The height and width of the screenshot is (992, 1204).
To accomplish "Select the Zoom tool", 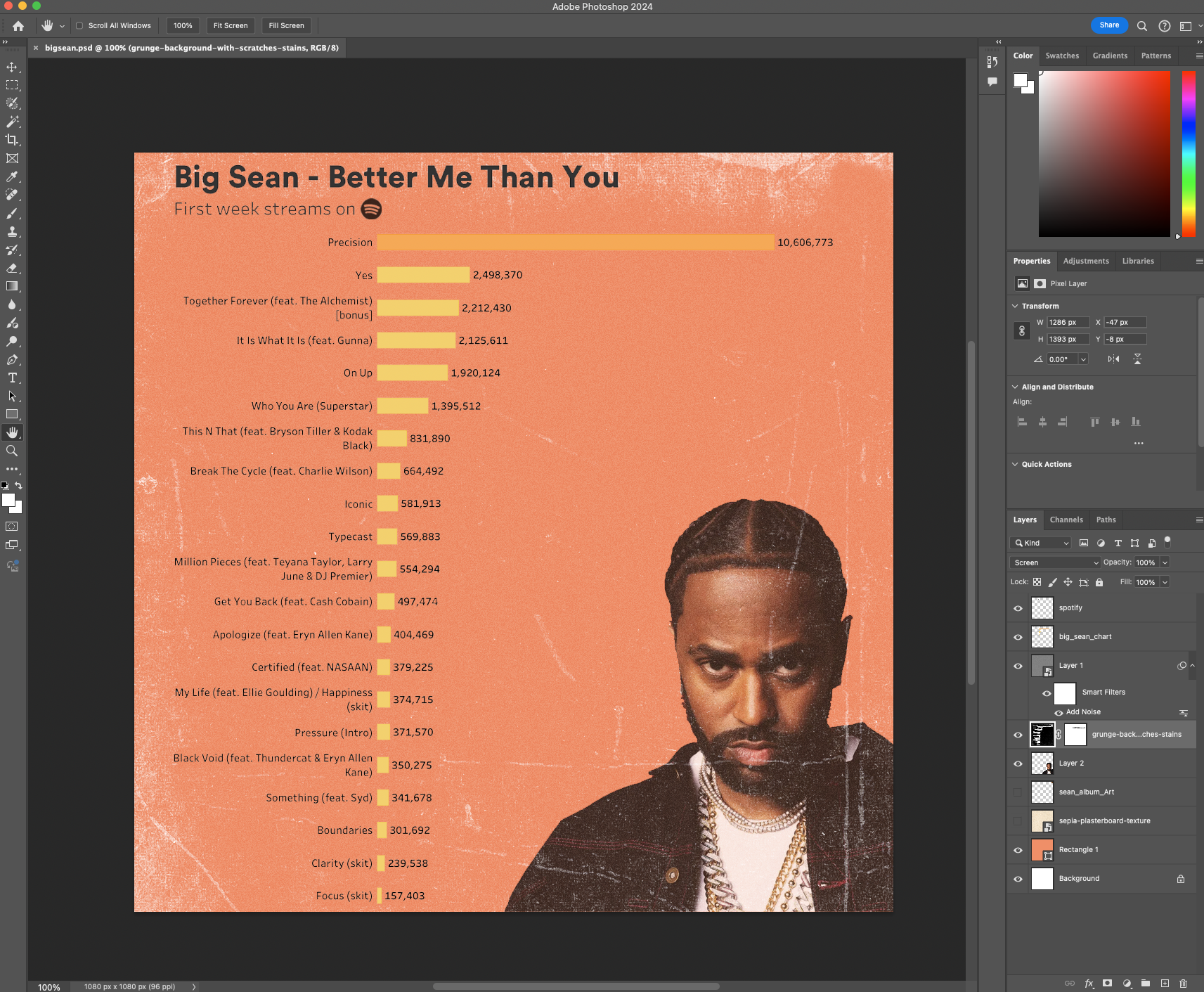I will point(12,451).
